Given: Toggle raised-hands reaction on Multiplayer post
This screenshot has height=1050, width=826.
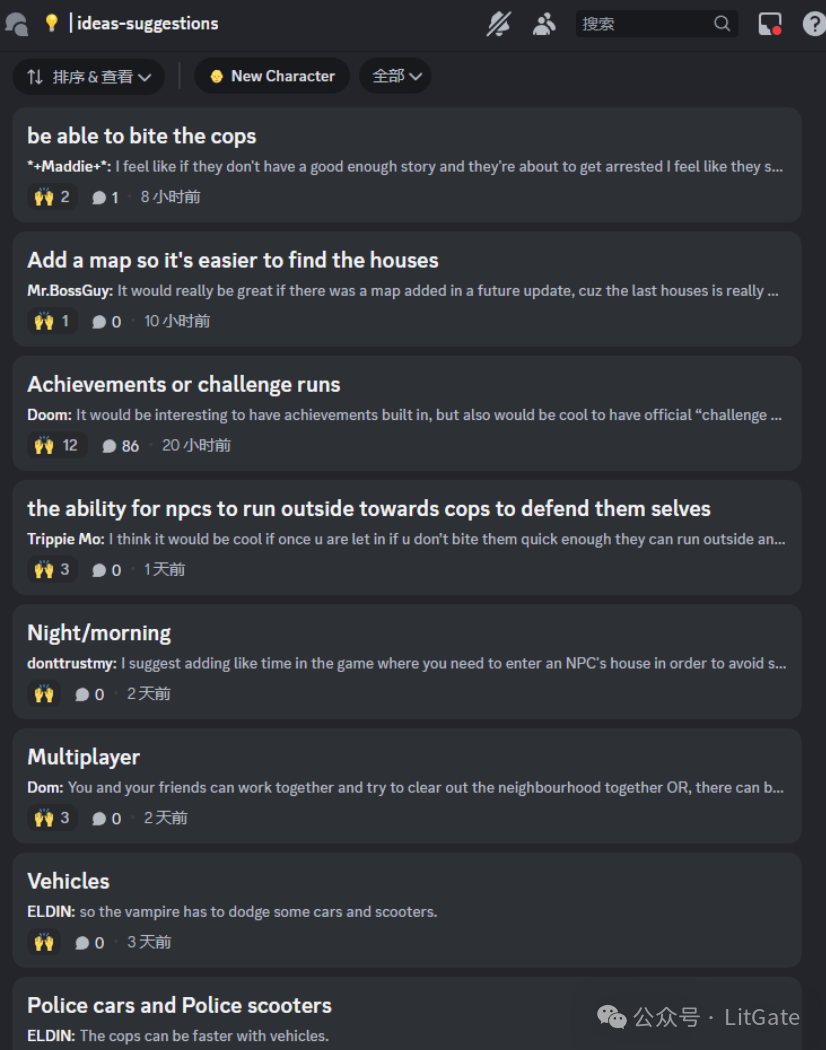Looking at the screenshot, I should pos(52,818).
